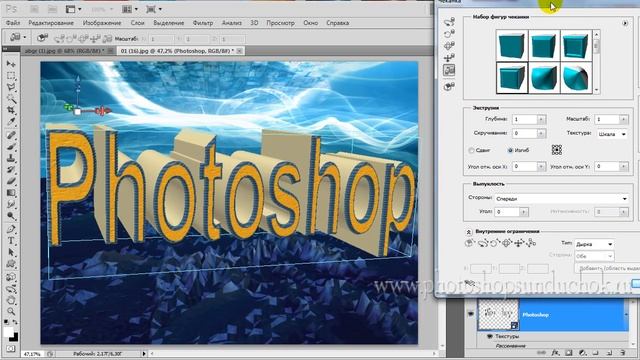Click the zoom percentage field in status bar
The width and height of the screenshot is (640, 360).
coord(33,354)
